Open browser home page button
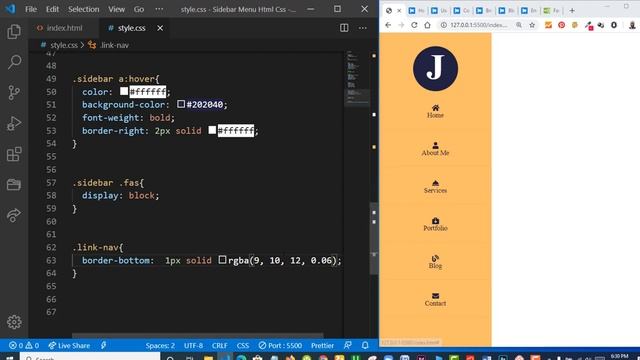Image resolution: width=640 pixels, height=360 pixels. tap(427, 25)
